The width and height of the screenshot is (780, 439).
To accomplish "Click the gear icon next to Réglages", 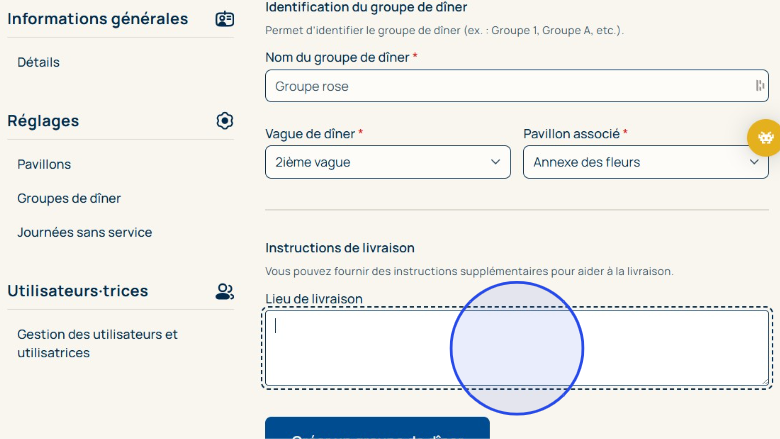I will click(x=225, y=121).
